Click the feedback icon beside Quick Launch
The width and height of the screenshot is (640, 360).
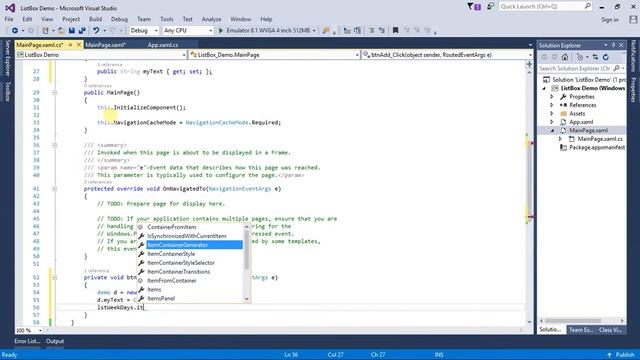[x=490, y=7]
